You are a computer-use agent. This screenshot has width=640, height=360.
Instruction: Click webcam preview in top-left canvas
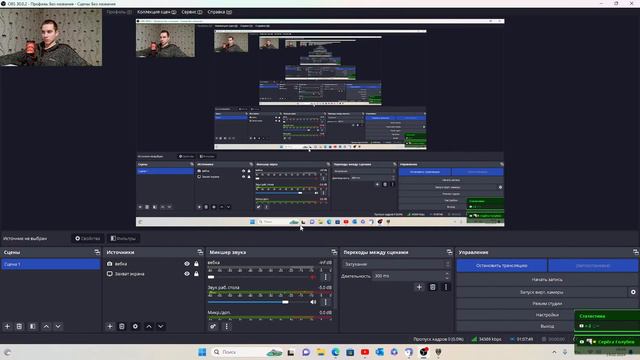pos(51,38)
